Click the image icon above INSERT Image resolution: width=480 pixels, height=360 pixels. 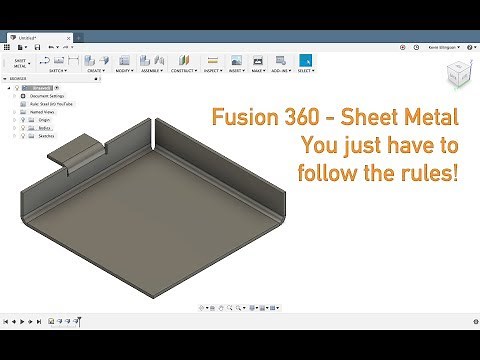[x=236, y=60]
